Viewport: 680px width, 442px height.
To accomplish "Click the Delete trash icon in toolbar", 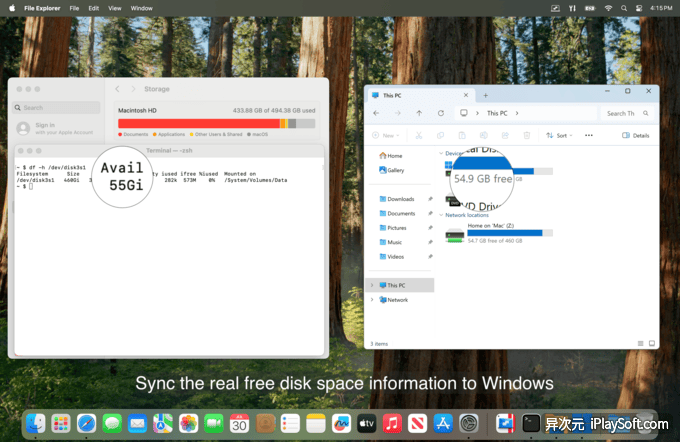I will point(526,135).
